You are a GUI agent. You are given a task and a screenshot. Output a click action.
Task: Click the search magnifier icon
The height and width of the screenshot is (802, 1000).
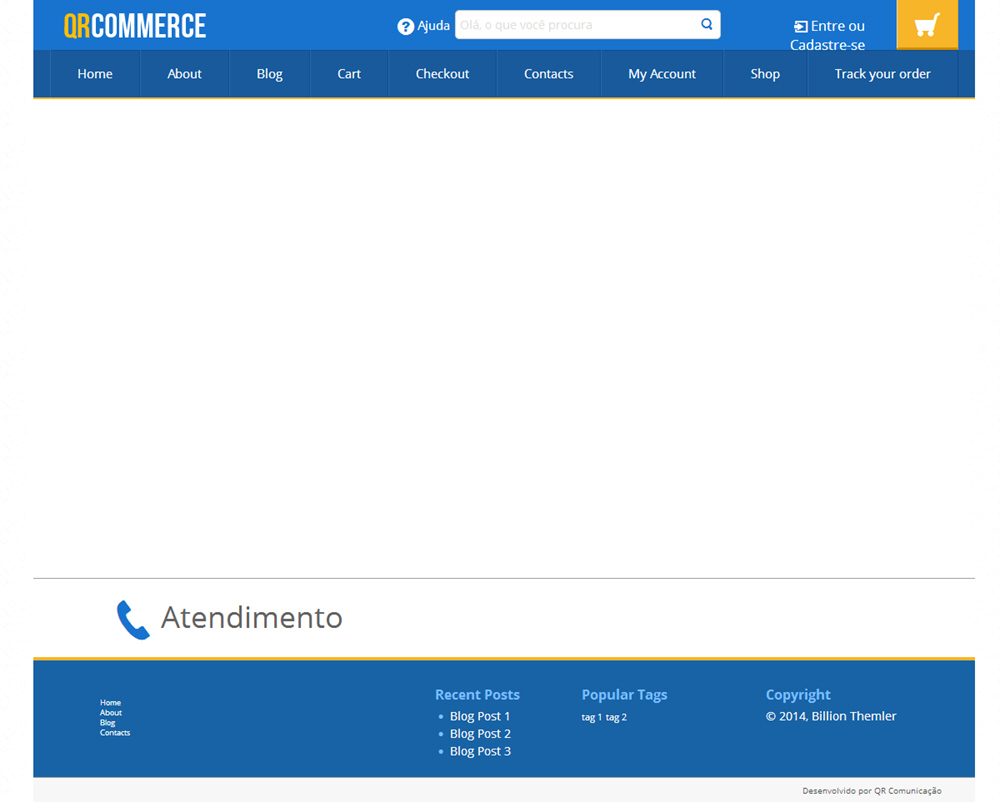[707, 25]
